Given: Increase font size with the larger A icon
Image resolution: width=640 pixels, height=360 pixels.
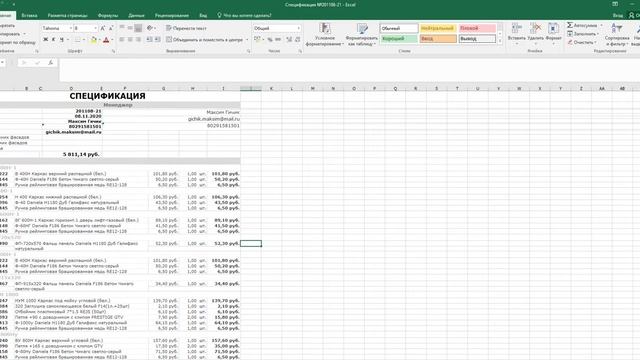Looking at the screenshot, I should [103, 28].
